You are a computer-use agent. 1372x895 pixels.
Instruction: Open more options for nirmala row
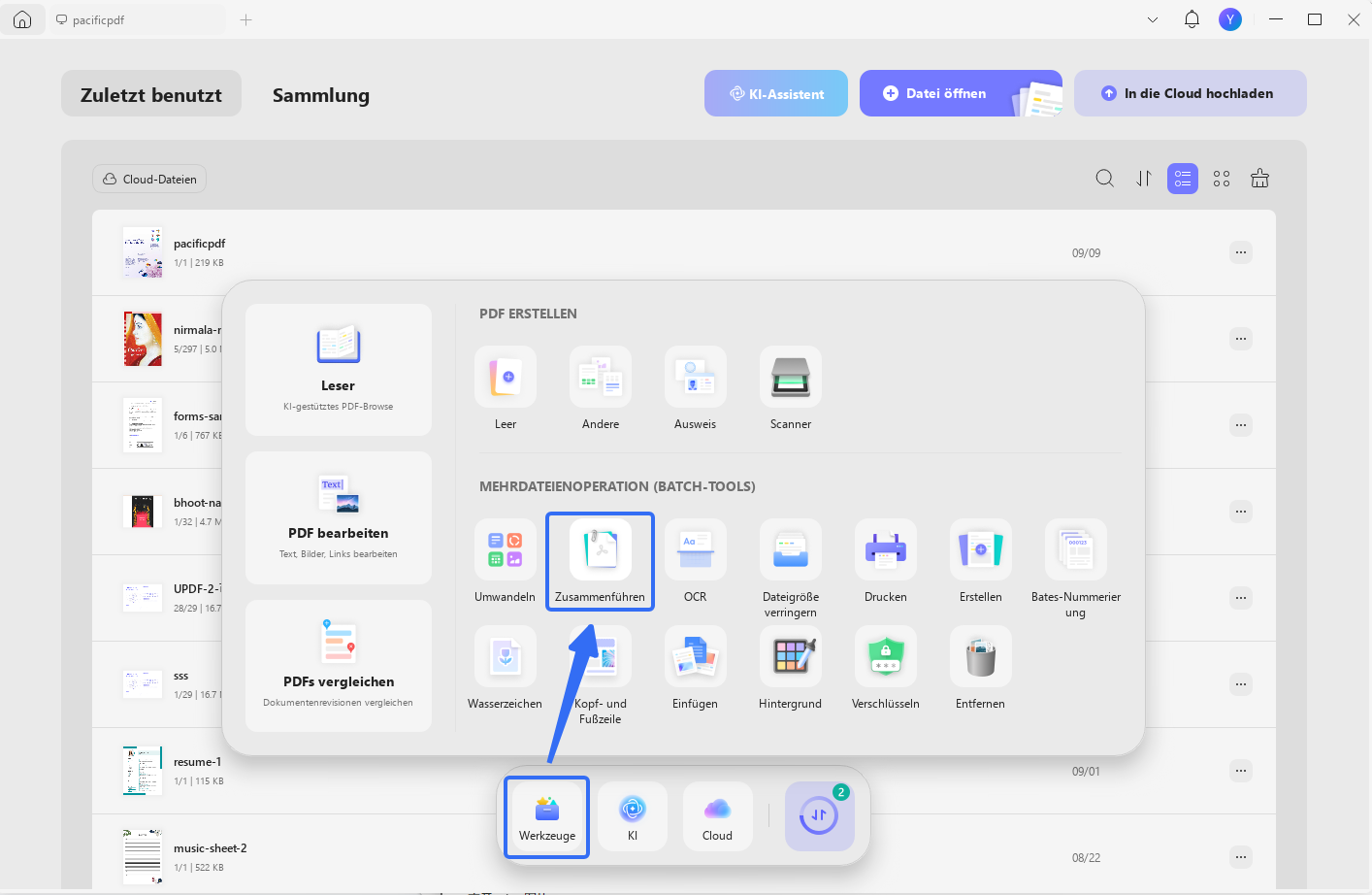pos(1241,339)
